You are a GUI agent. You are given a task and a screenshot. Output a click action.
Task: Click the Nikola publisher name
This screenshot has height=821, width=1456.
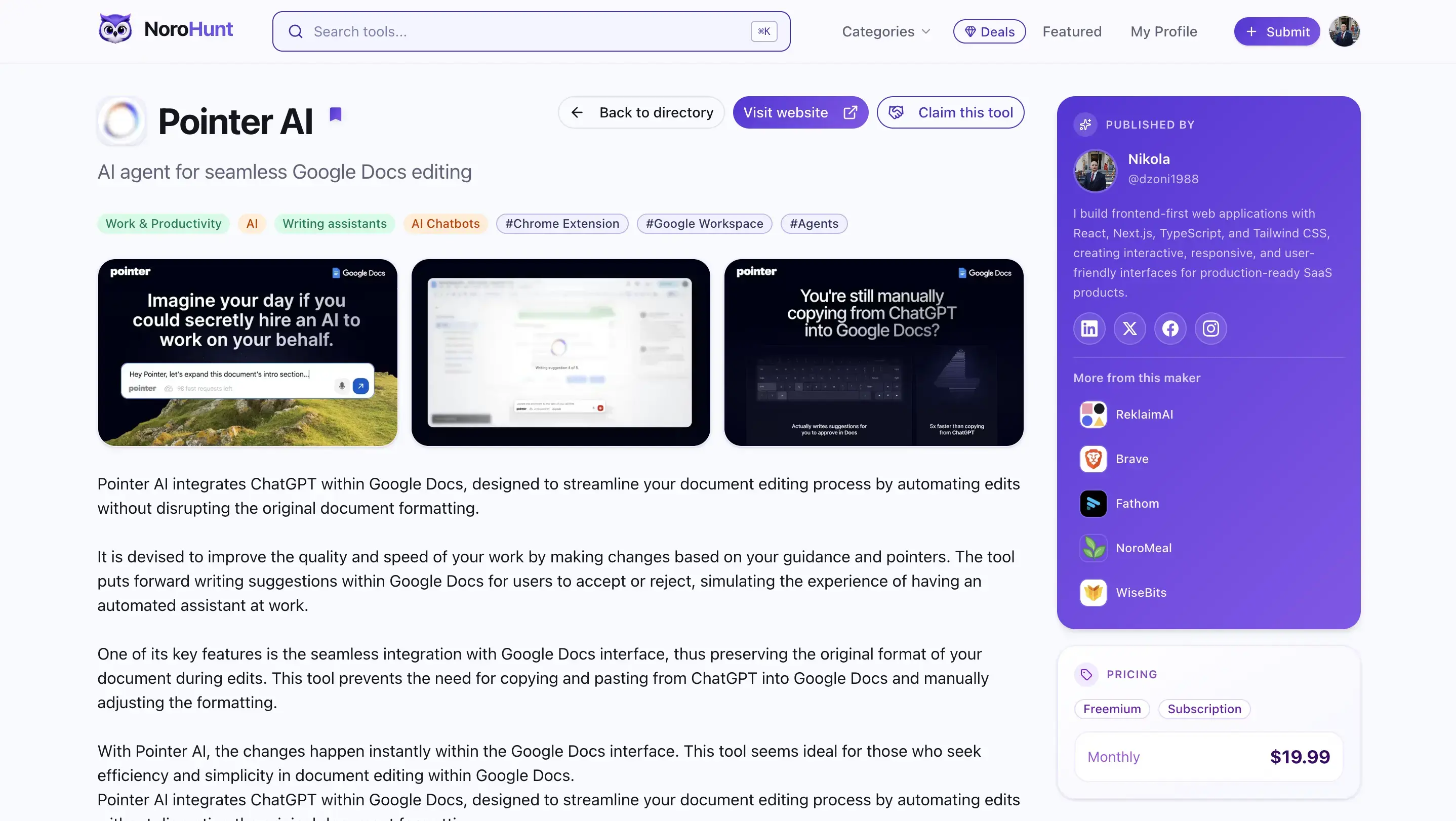coord(1149,159)
